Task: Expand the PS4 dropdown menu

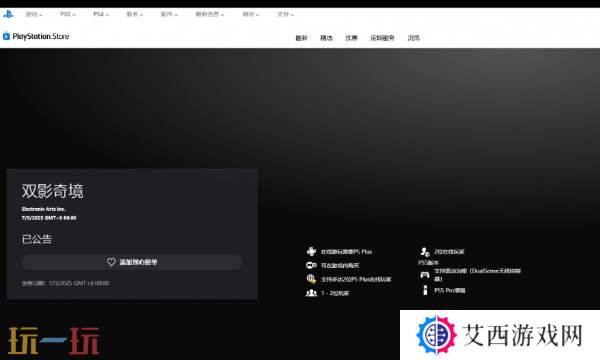Action: pyautogui.click(x=101, y=15)
